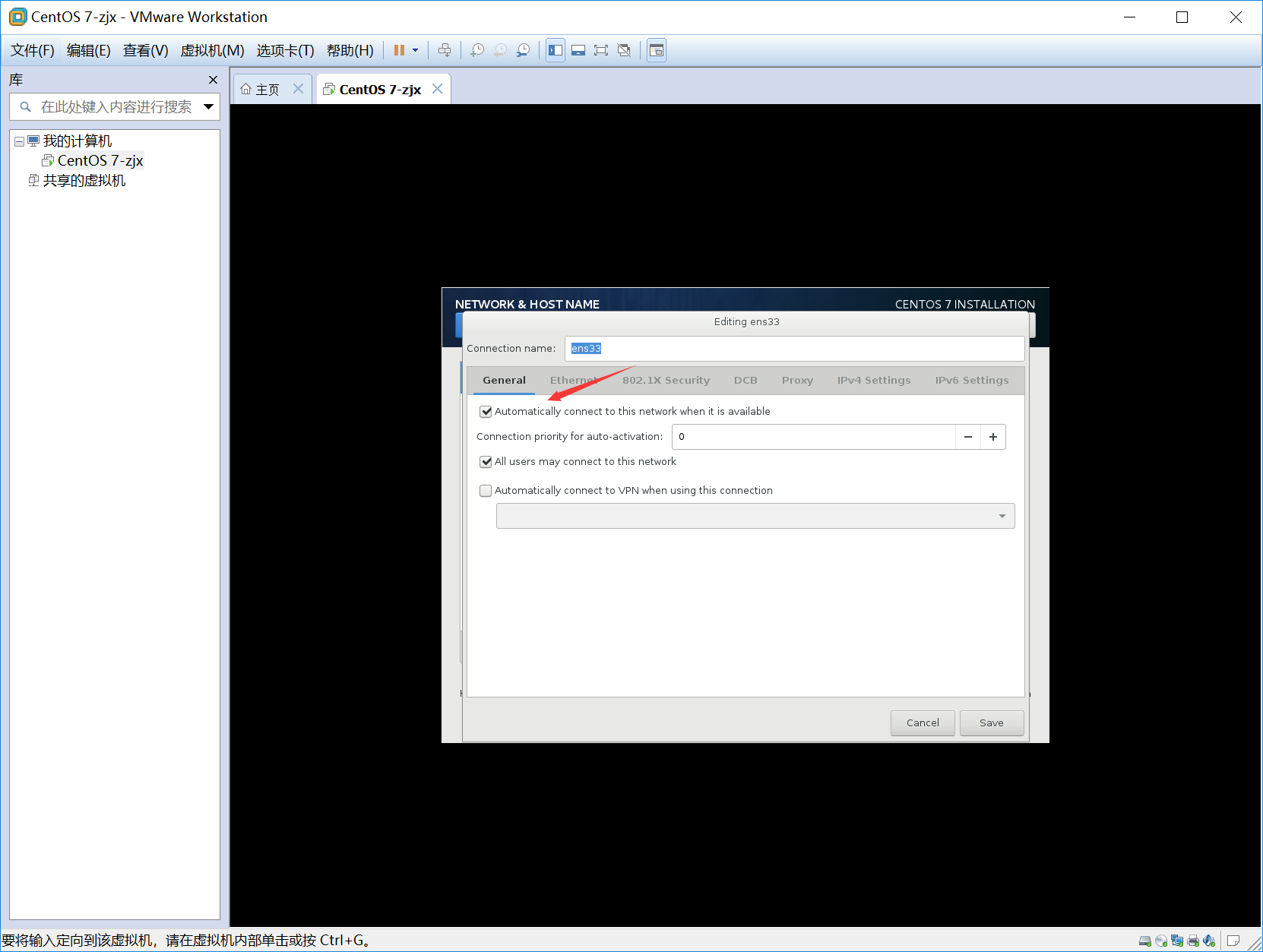The image size is (1263, 952).
Task: Select the General tab
Action: click(x=504, y=381)
